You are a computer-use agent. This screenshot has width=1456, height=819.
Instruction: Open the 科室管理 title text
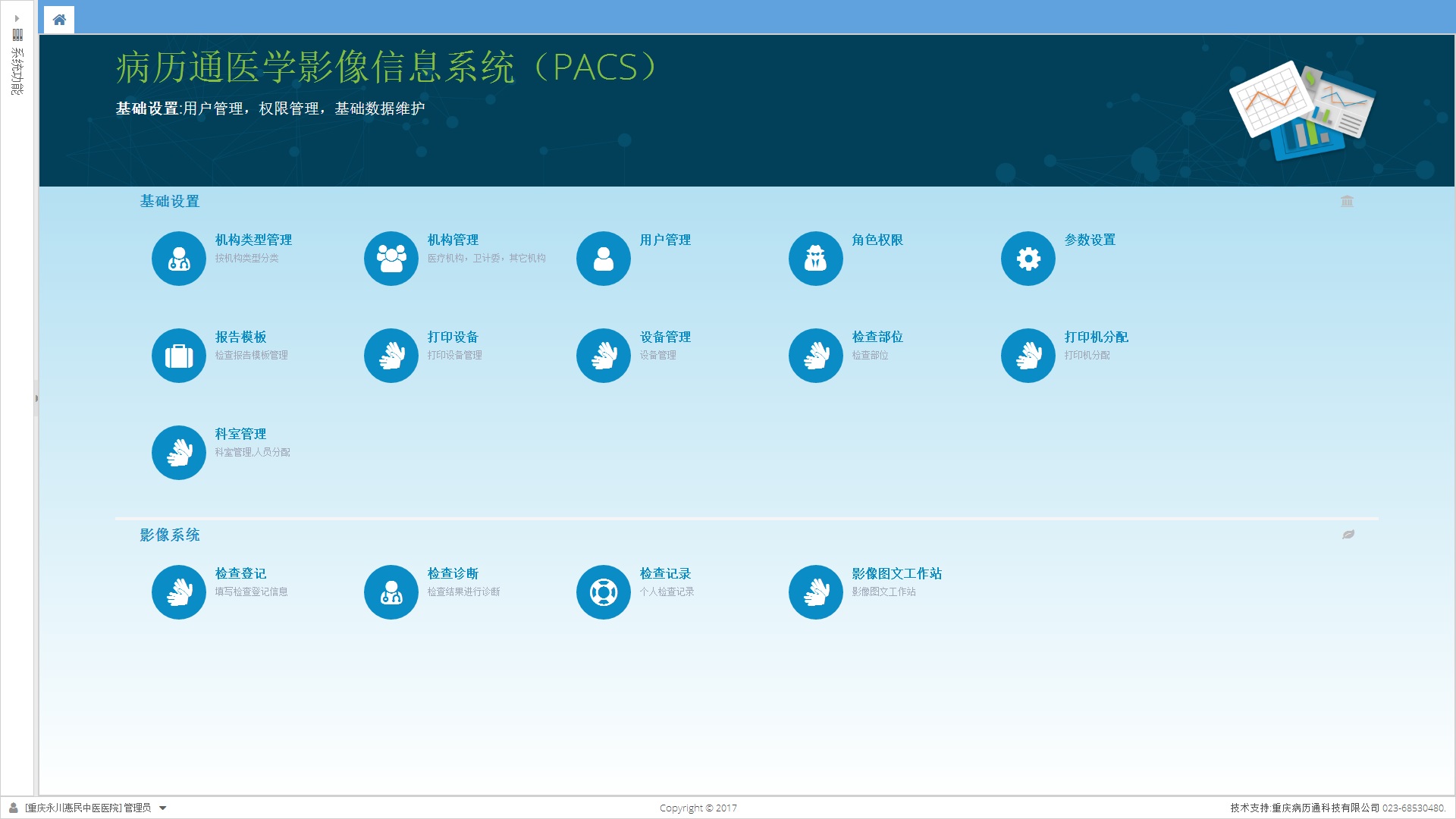pos(240,434)
